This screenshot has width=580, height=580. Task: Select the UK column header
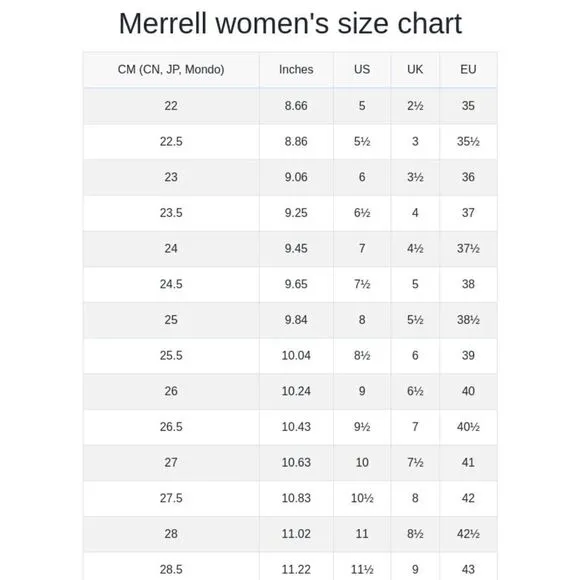pyautogui.click(x=415, y=70)
